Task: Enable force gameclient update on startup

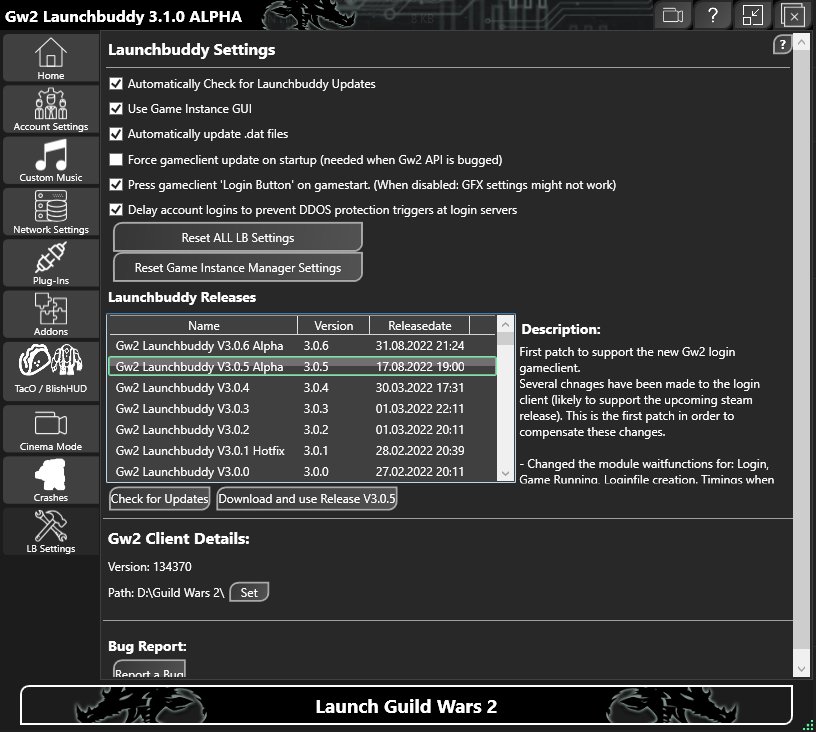Action: [x=116, y=160]
